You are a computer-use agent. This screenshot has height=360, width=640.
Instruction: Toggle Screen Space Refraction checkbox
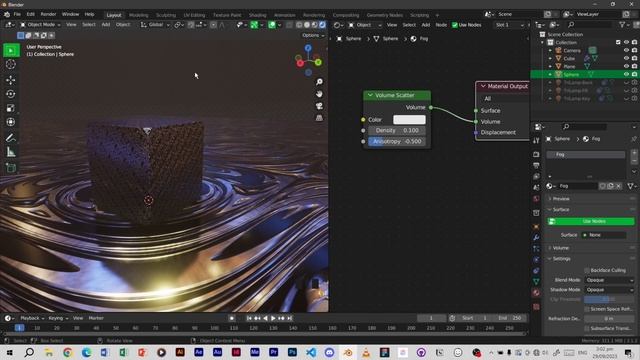[x=587, y=309]
